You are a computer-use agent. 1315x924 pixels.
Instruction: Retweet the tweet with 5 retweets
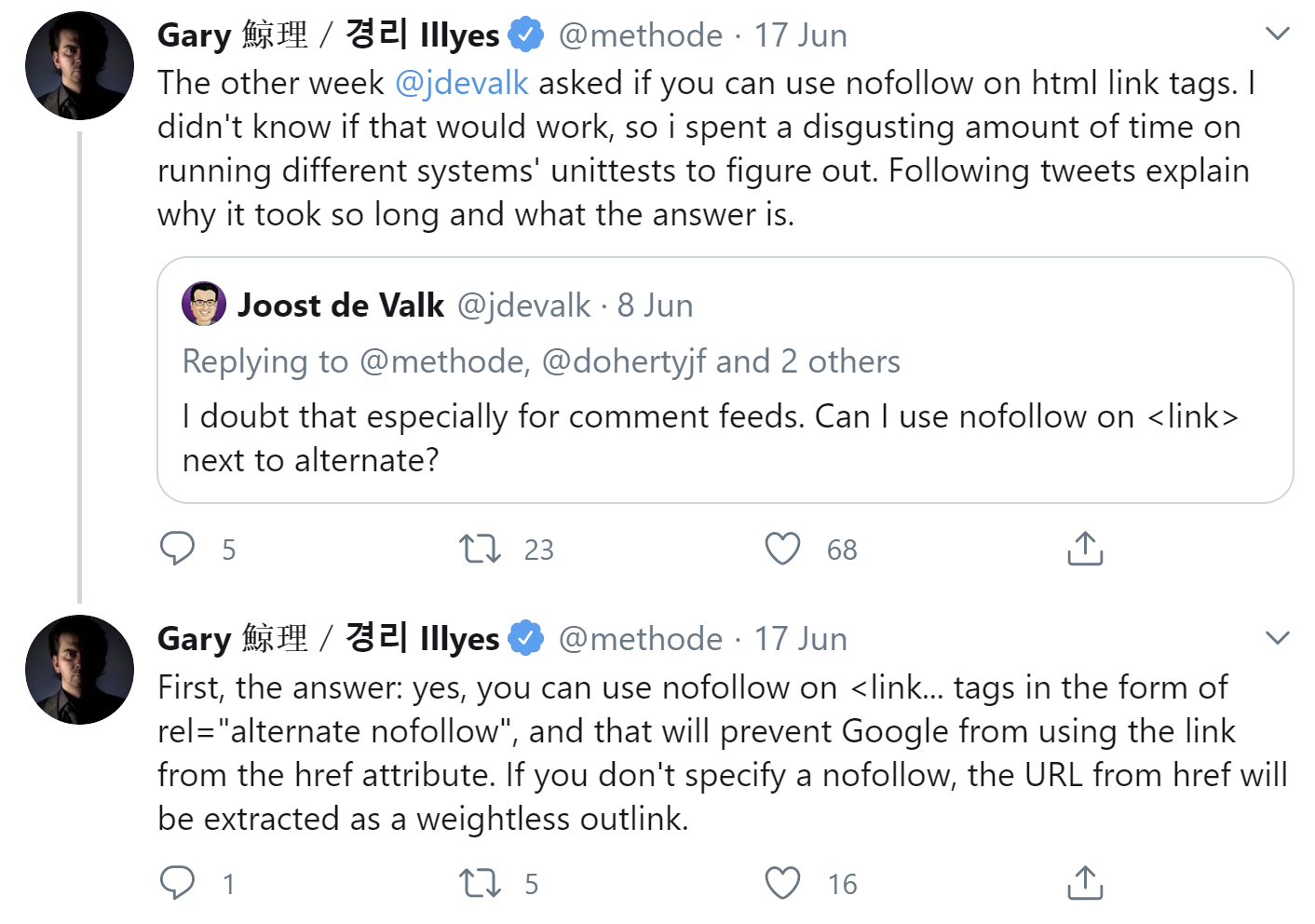click(480, 882)
